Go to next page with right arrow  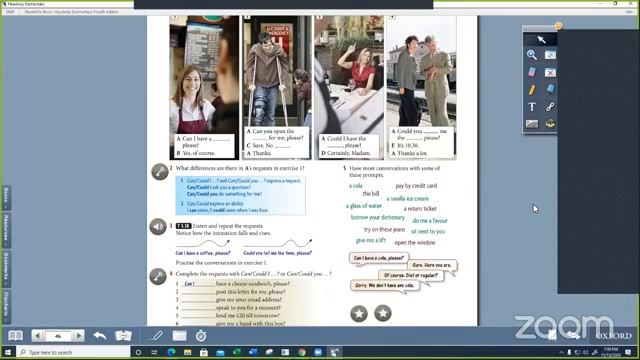[x=78, y=336]
